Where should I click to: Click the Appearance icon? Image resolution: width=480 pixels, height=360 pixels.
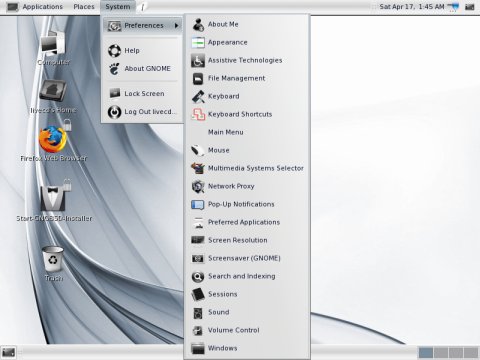point(198,42)
